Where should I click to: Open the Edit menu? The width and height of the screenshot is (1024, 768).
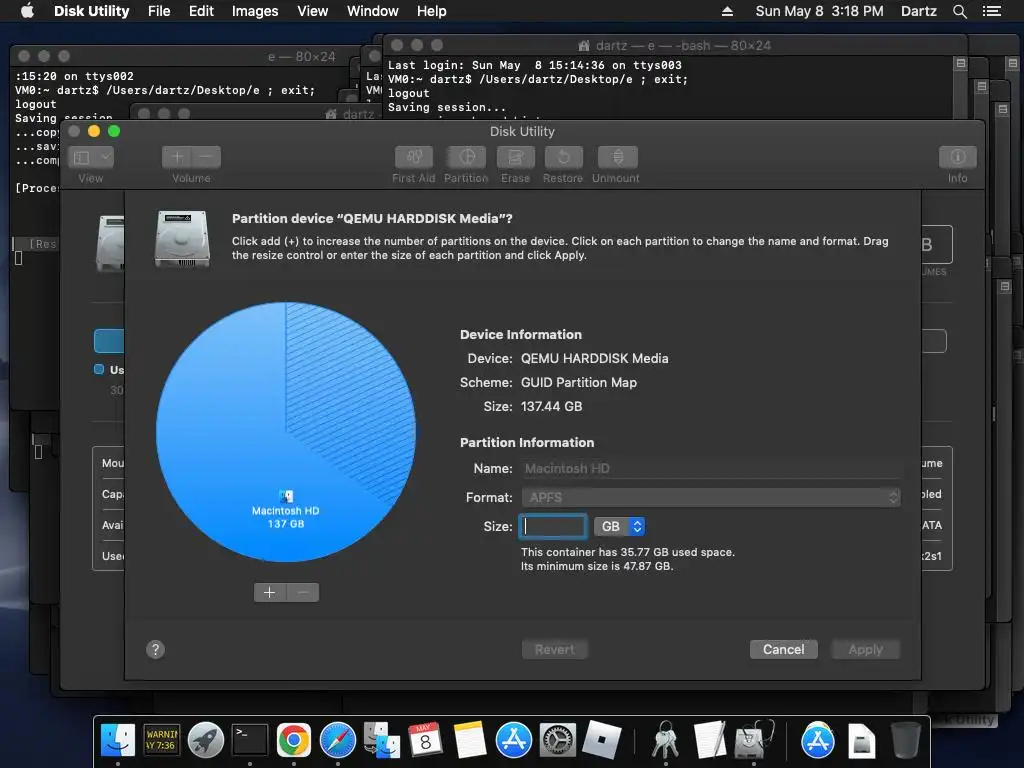pyautogui.click(x=201, y=11)
